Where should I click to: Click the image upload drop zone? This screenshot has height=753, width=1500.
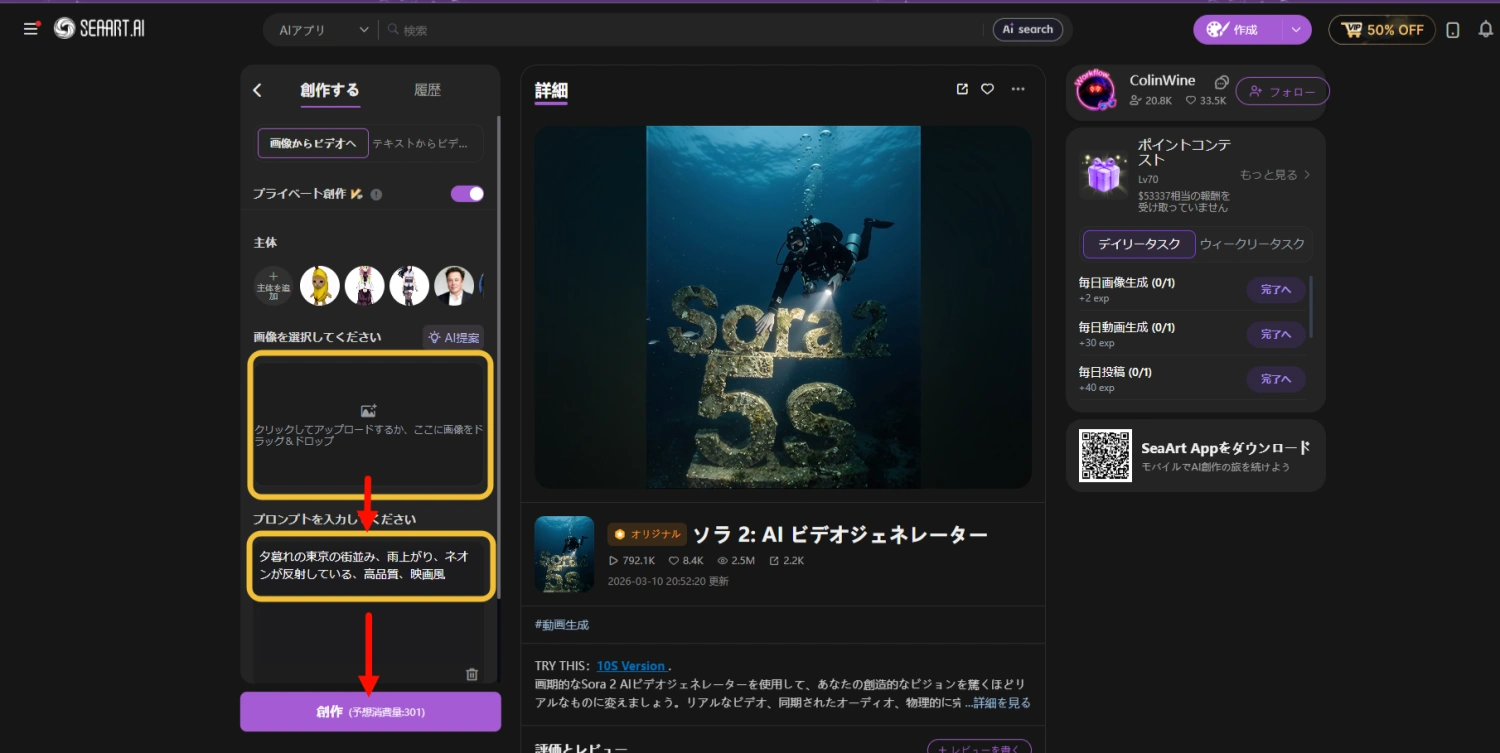(370, 424)
